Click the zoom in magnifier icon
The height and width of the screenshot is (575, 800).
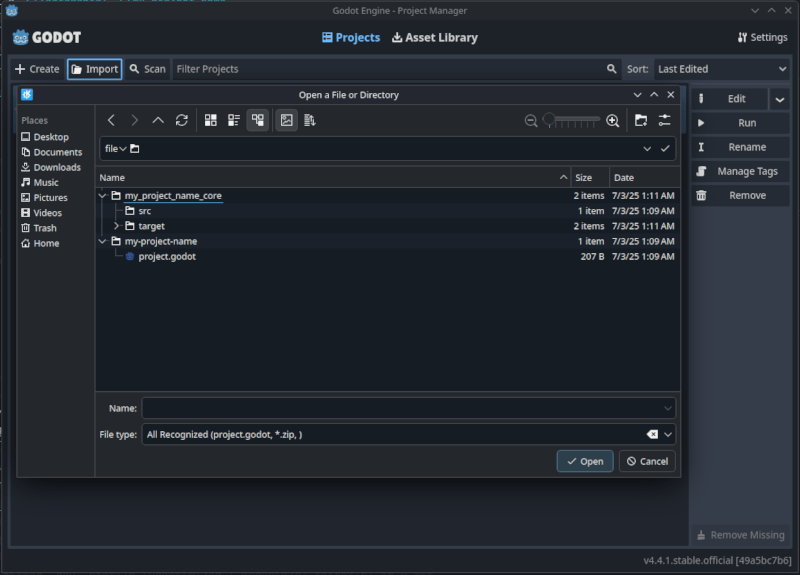pyautogui.click(x=613, y=121)
